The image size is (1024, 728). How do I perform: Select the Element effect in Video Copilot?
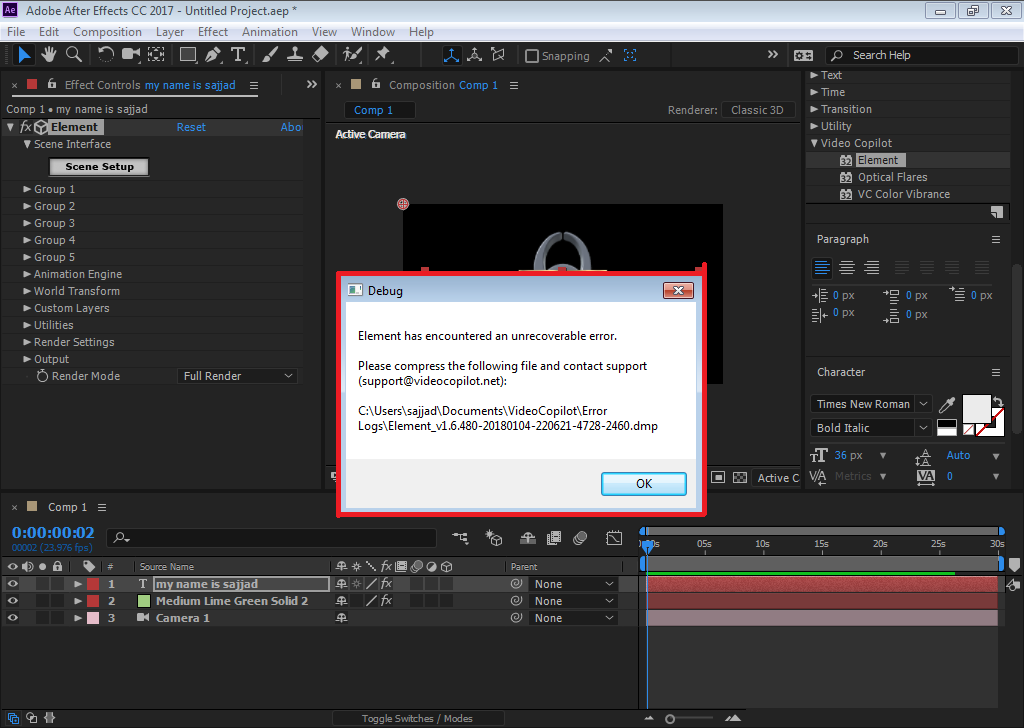coord(878,160)
